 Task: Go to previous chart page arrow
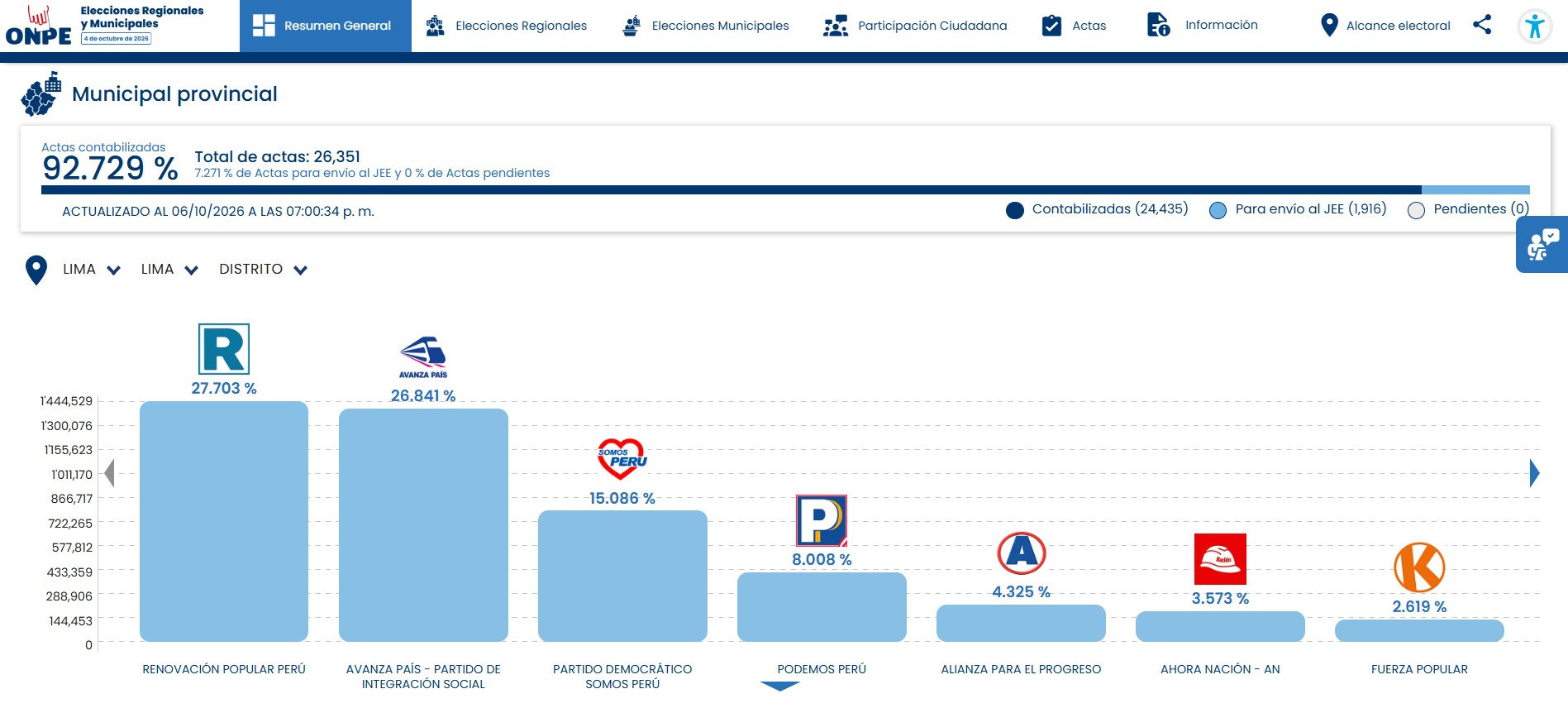click(109, 473)
